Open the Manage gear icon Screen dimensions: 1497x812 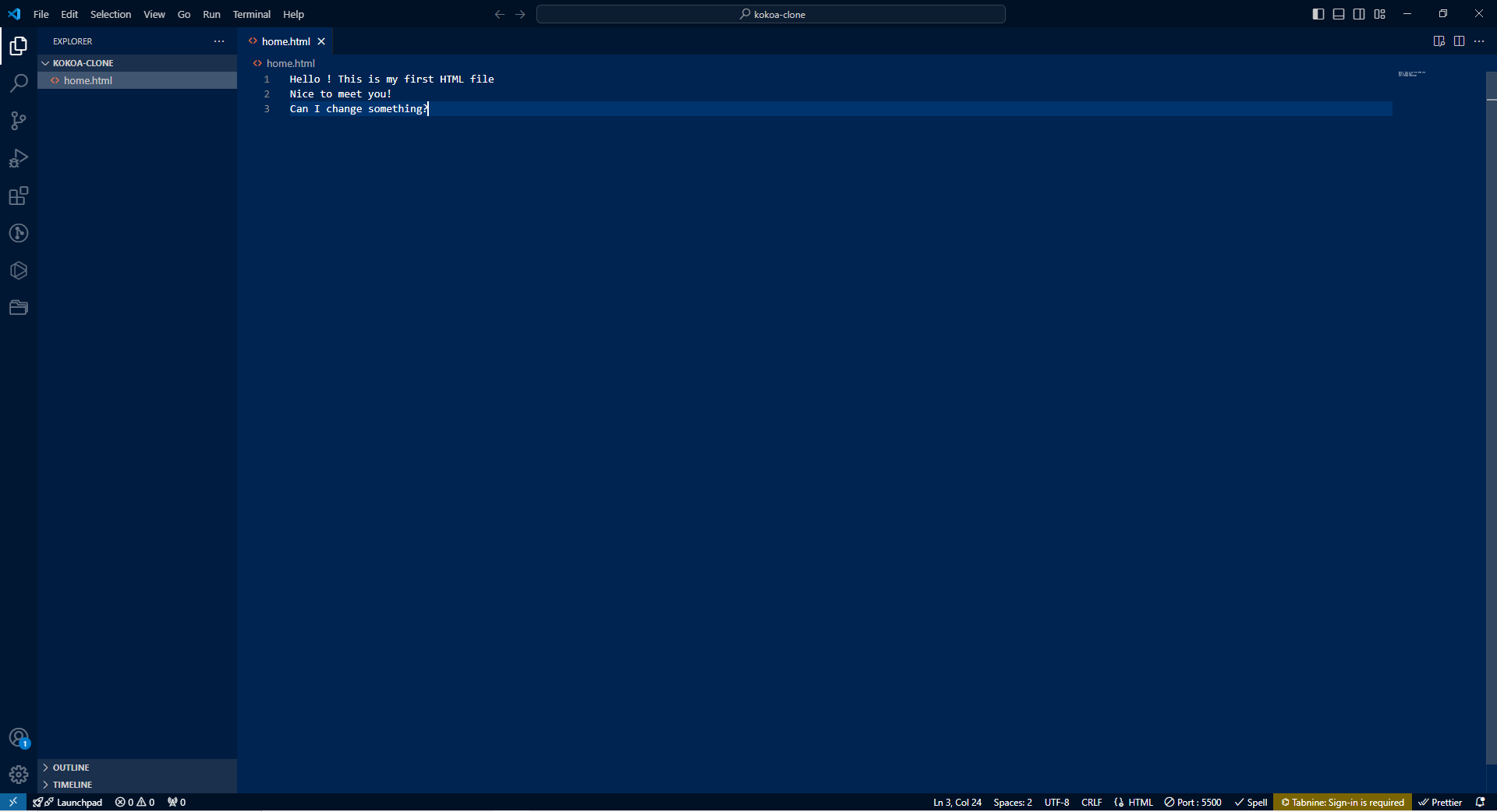pyautogui.click(x=19, y=775)
